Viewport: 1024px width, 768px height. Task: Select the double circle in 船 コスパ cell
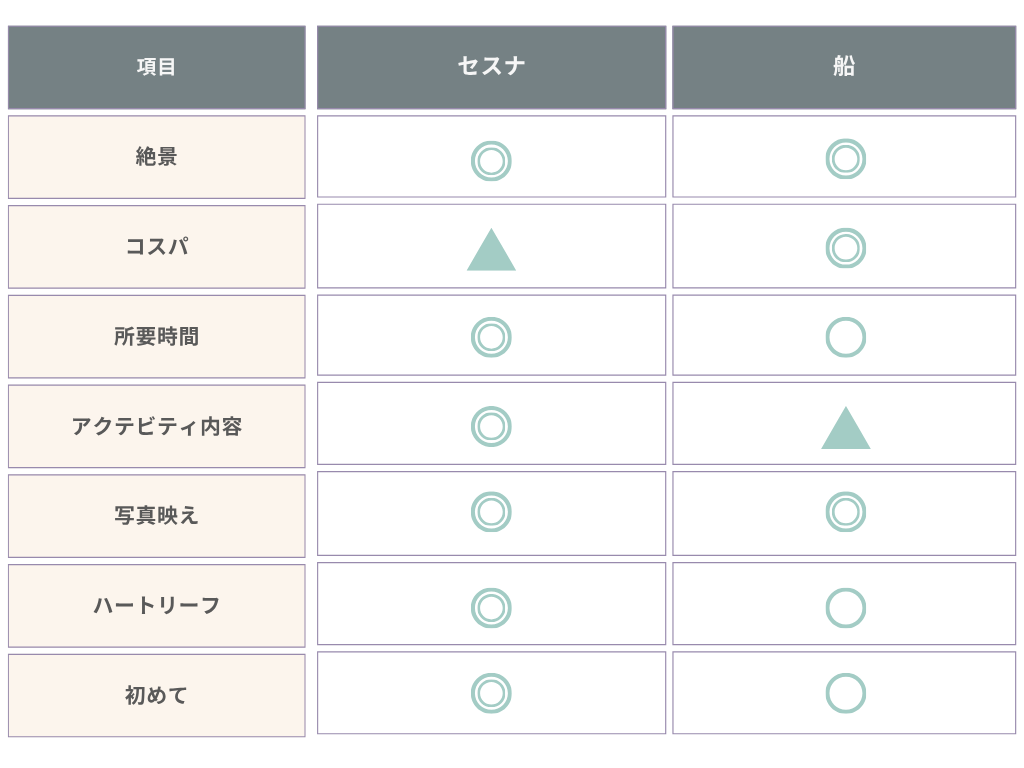pyautogui.click(x=846, y=248)
